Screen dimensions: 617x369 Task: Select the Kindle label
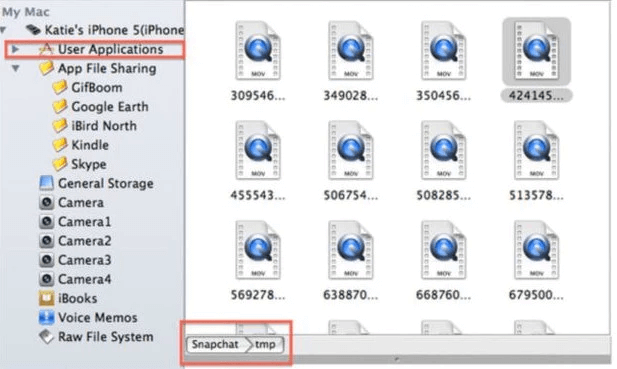point(90,145)
